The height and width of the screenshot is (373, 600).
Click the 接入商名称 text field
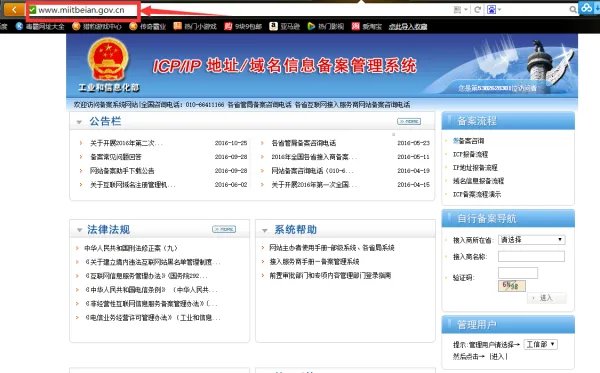point(531,256)
